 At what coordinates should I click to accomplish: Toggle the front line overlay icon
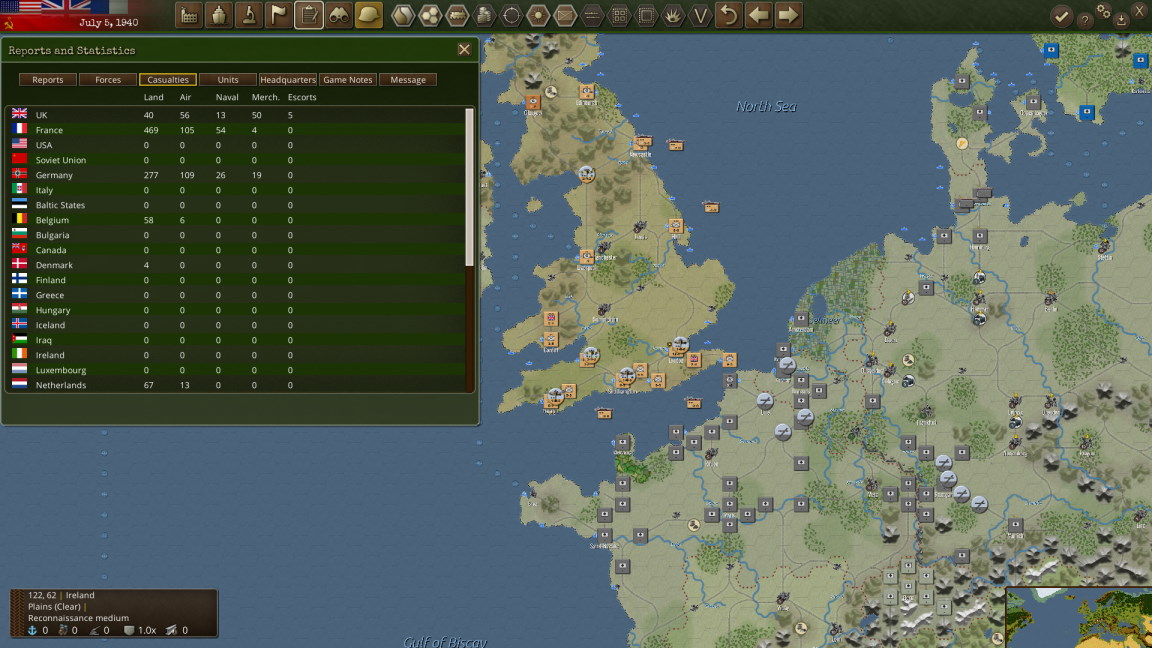click(x=592, y=15)
